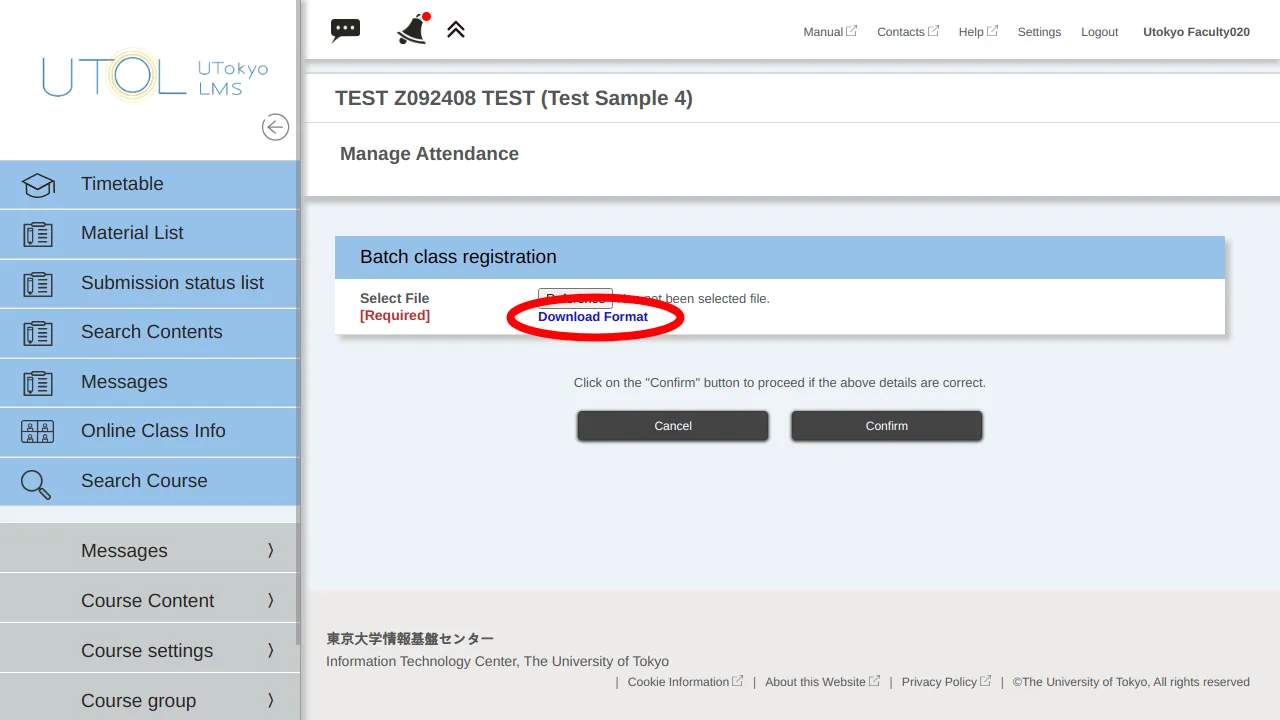This screenshot has width=1280, height=720.
Task: Click the Download Format link
Action: point(593,317)
